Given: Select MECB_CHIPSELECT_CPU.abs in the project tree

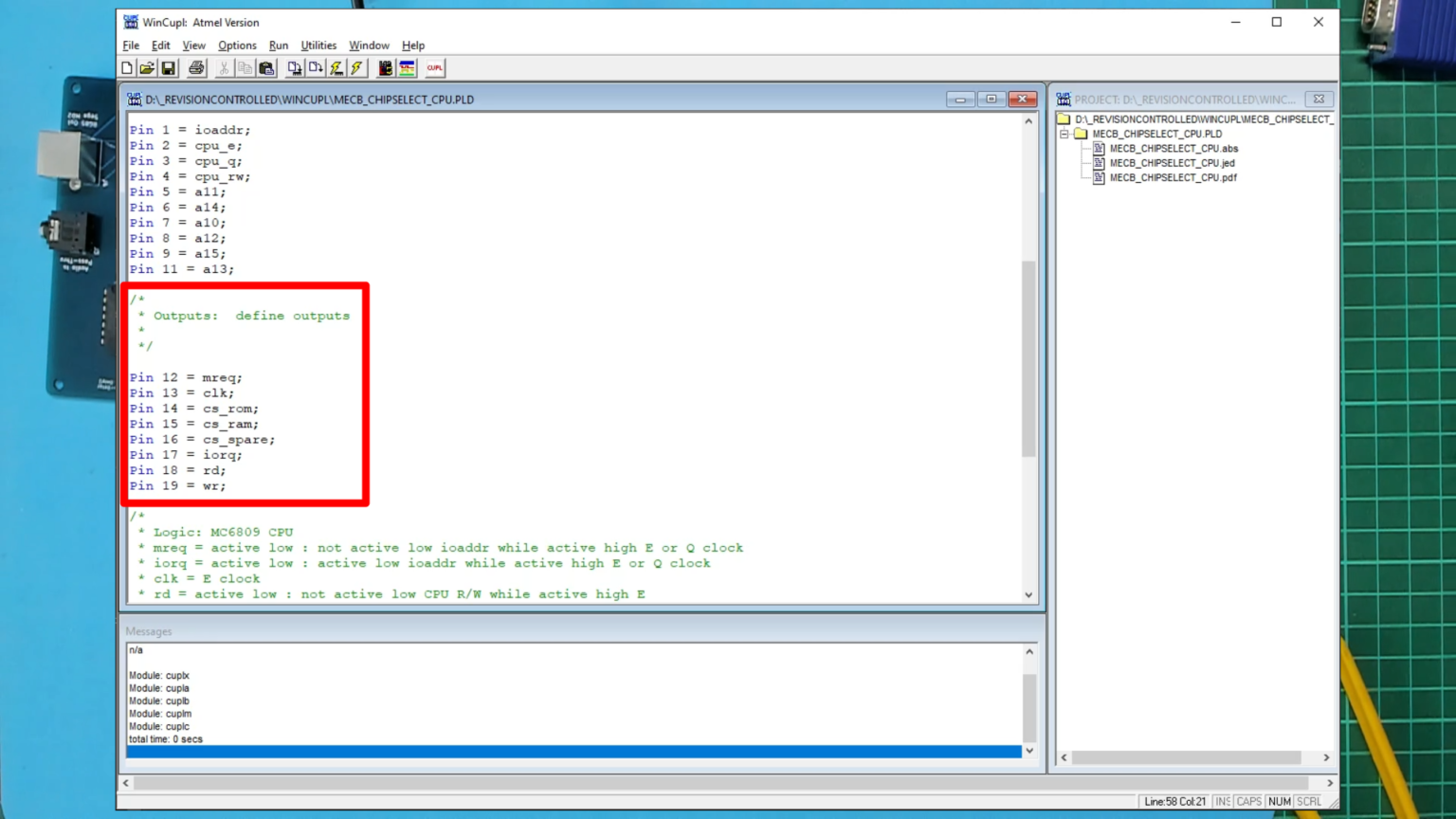Looking at the screenshot, I should pyautogui.click(x=1173, y=148).
